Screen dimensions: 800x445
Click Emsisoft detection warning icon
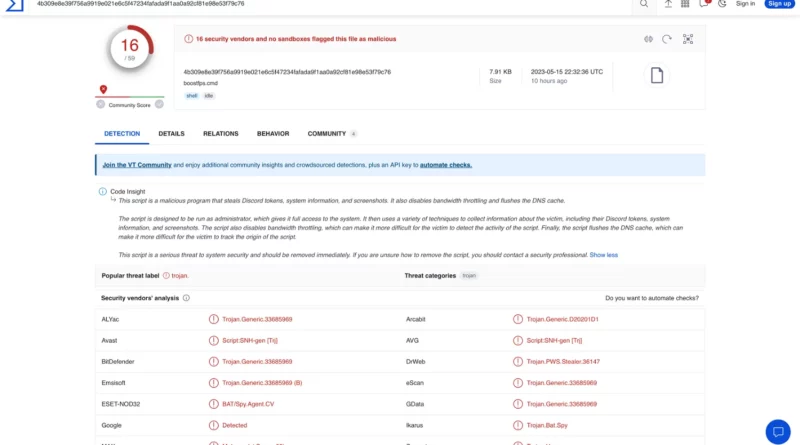[214, 383]
